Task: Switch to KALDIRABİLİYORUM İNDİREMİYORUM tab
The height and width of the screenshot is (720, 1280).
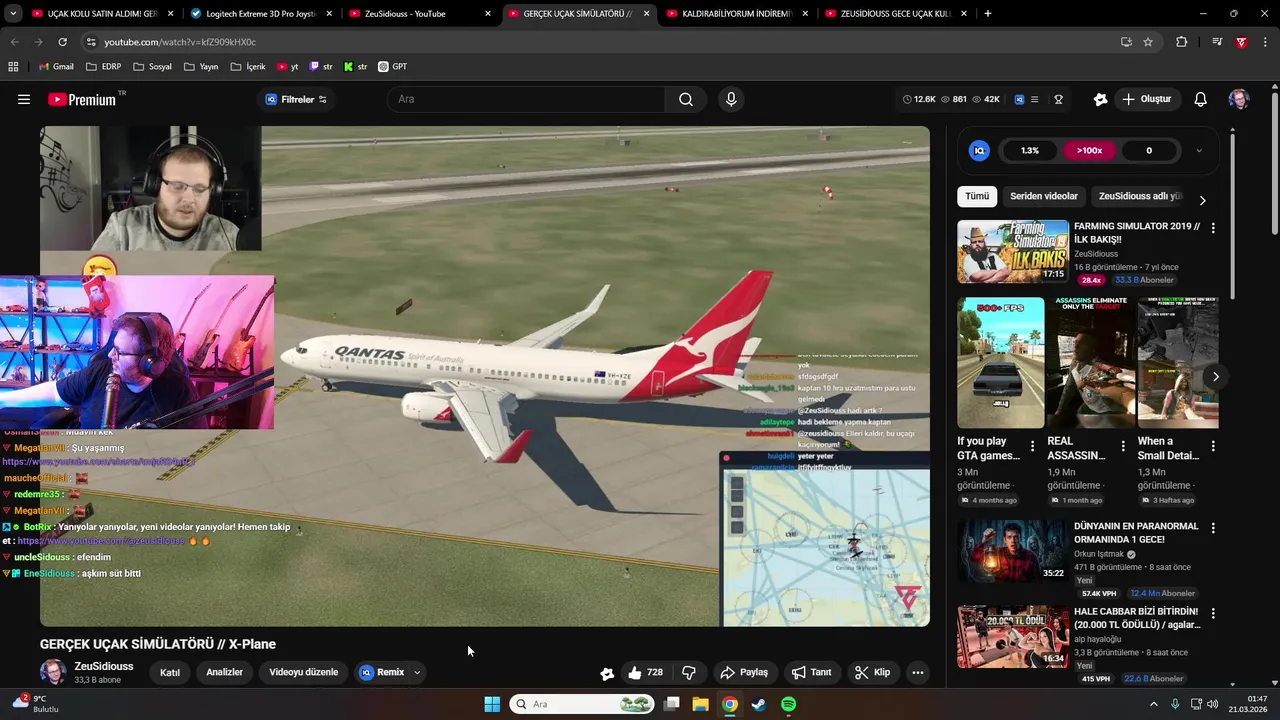Action: coord(737,14)
